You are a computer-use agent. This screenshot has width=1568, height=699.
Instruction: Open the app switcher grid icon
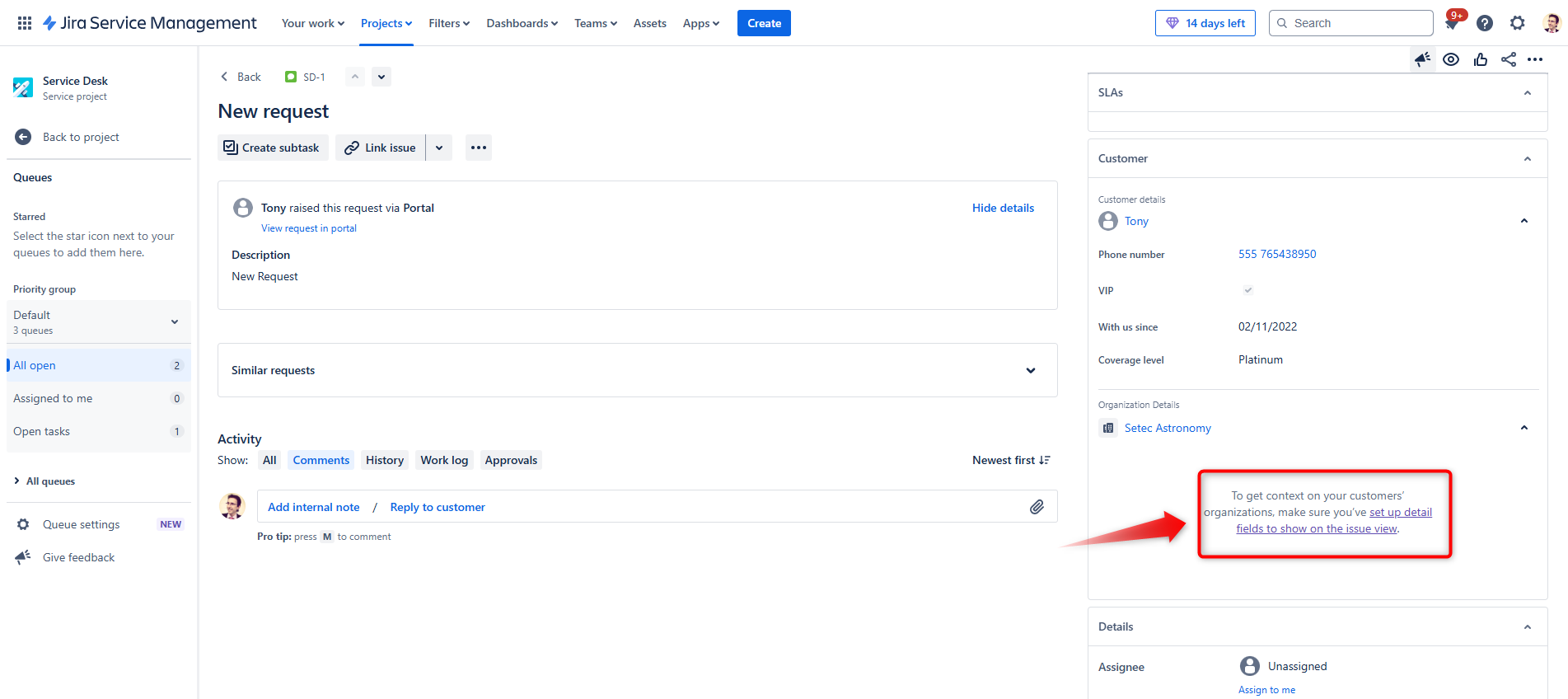(25, 23)
